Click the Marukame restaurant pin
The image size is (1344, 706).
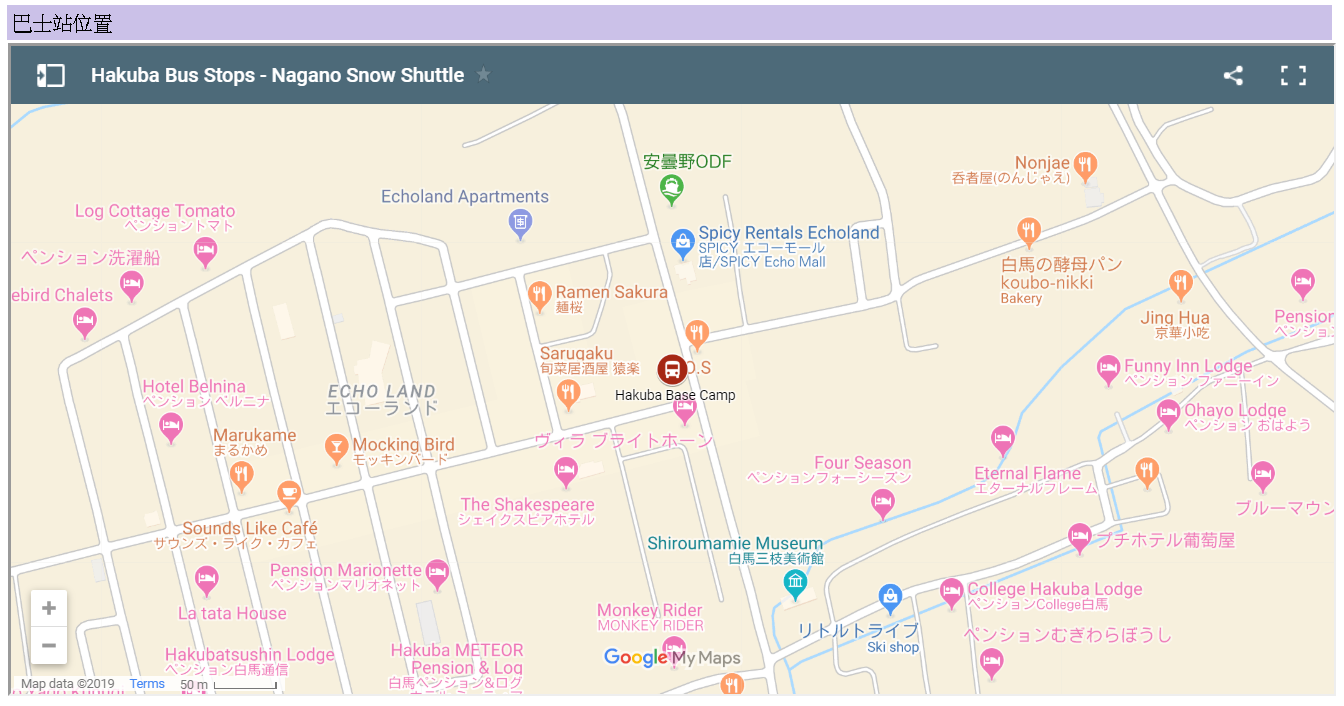[x=241, y=476]
